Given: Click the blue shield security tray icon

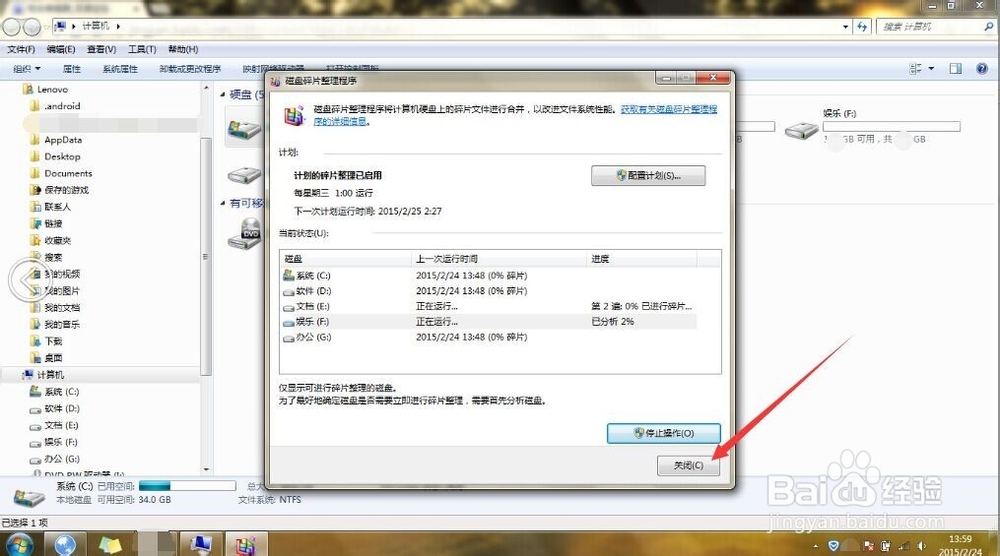Looking at the screenshot, I should click(834, 546).
